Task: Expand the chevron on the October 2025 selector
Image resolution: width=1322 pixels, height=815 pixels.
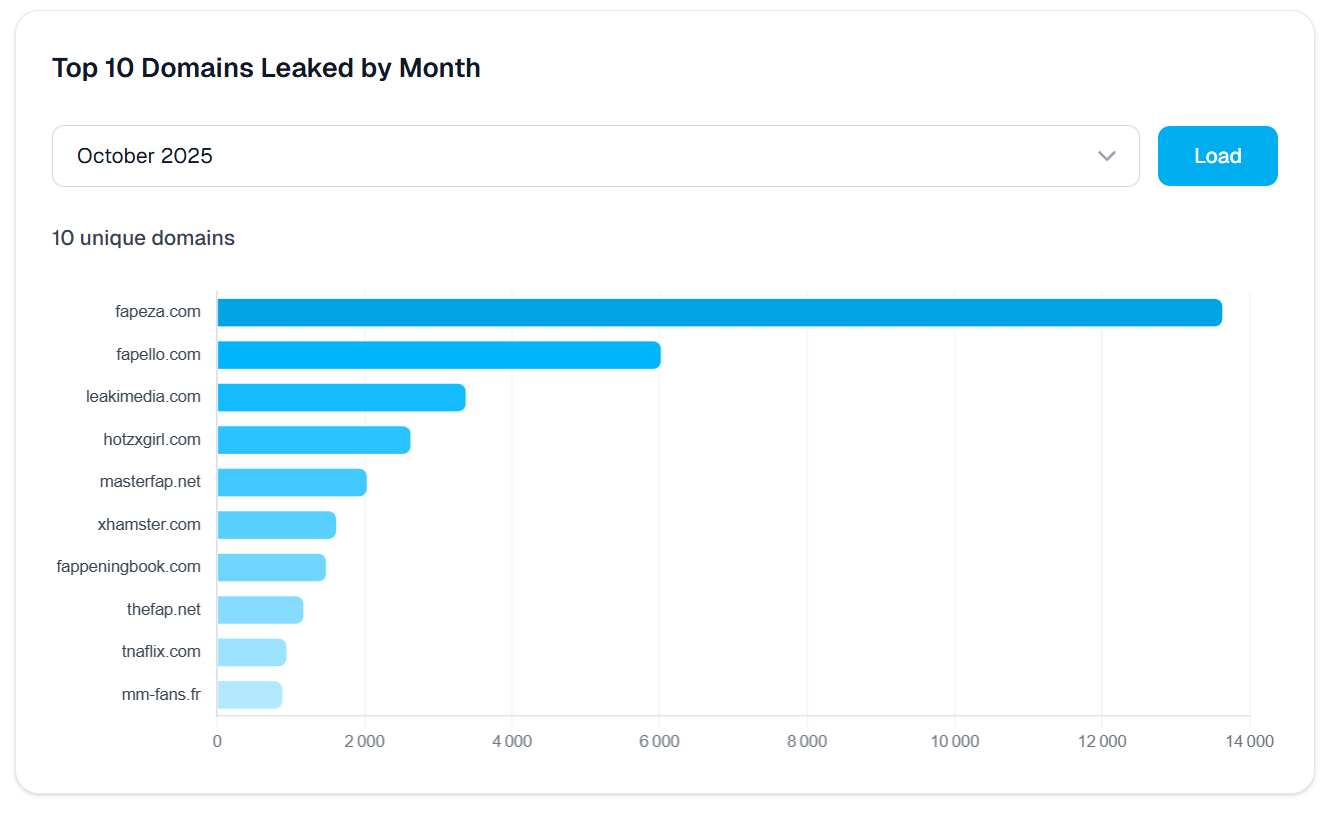Action: click(1106, 156)
